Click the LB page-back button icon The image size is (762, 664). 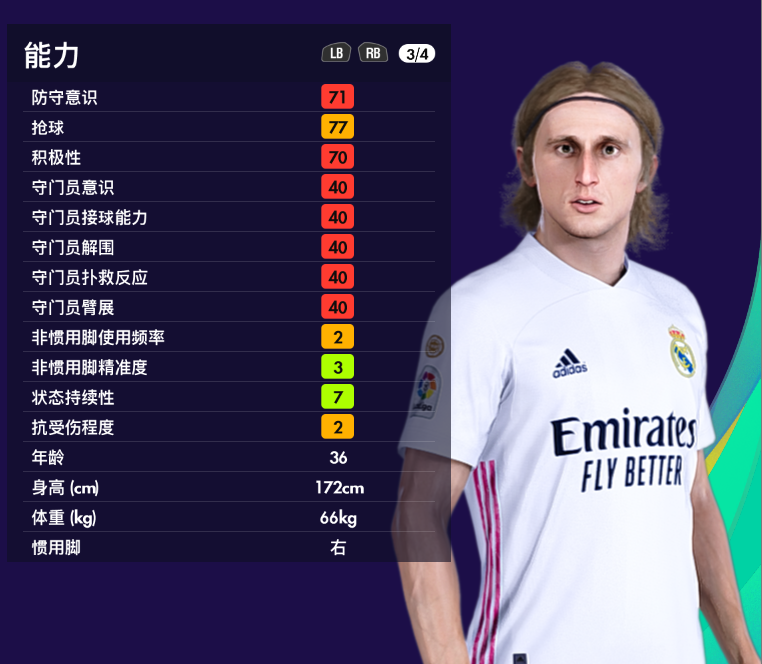[336, 53]
